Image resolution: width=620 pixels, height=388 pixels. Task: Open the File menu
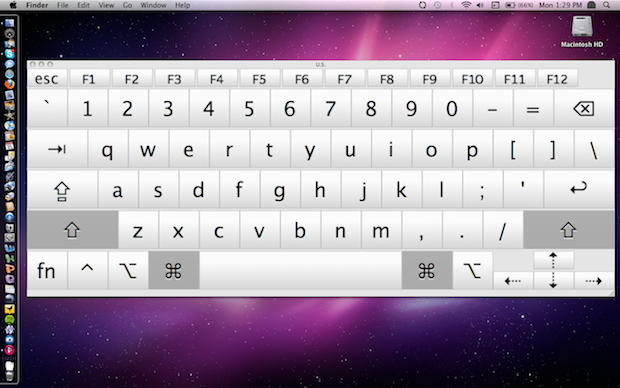[62, 5]
